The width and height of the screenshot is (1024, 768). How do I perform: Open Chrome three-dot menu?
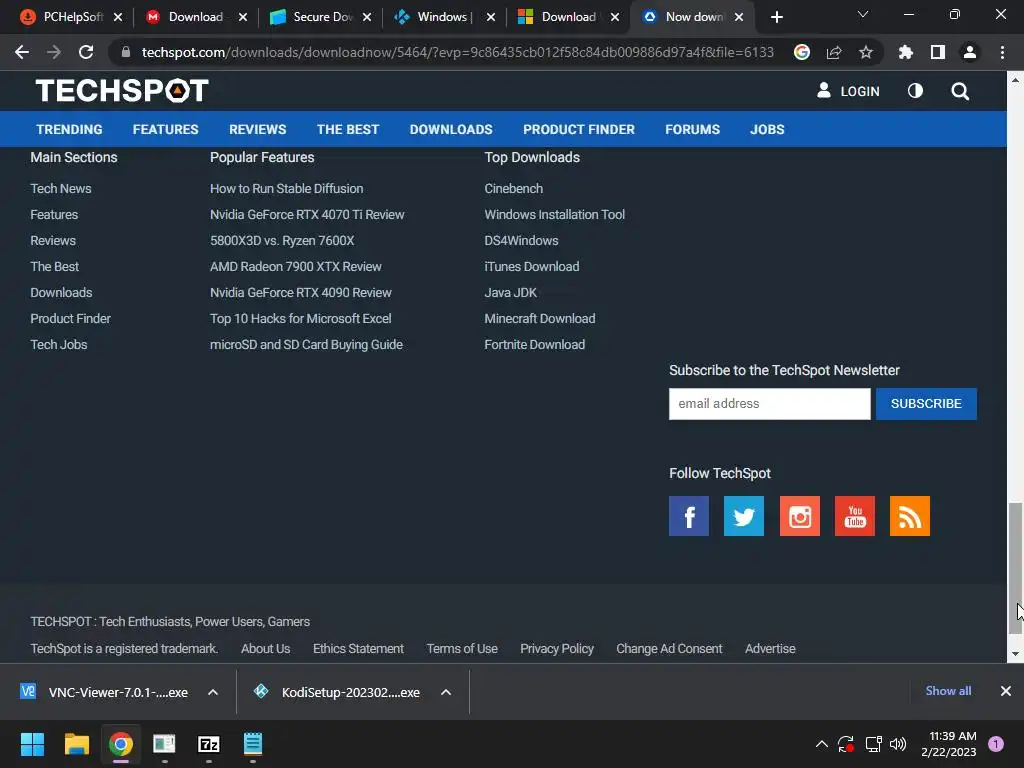tap(1002, 52)
